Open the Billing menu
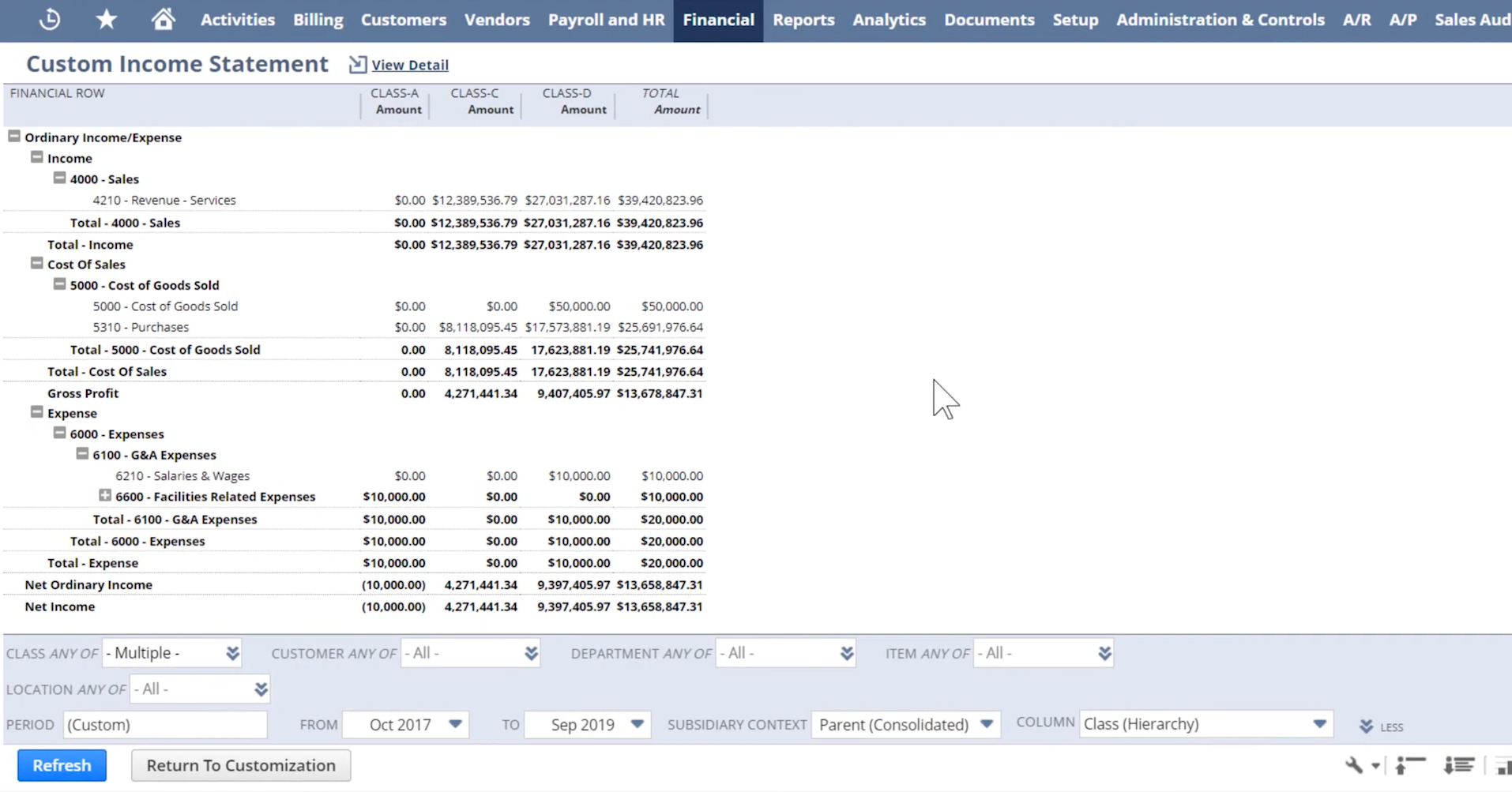This screenshot has height=792, width=1512. [x=318, y=20]
